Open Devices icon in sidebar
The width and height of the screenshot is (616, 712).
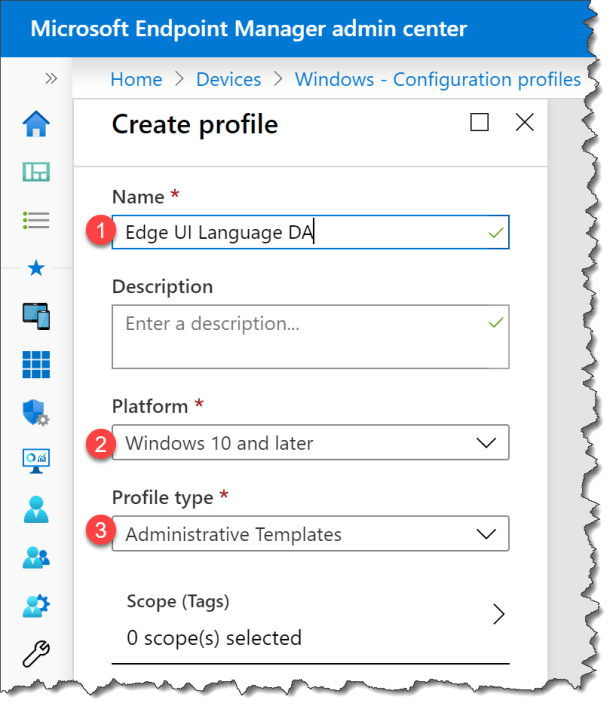click(x=36, y=316)
